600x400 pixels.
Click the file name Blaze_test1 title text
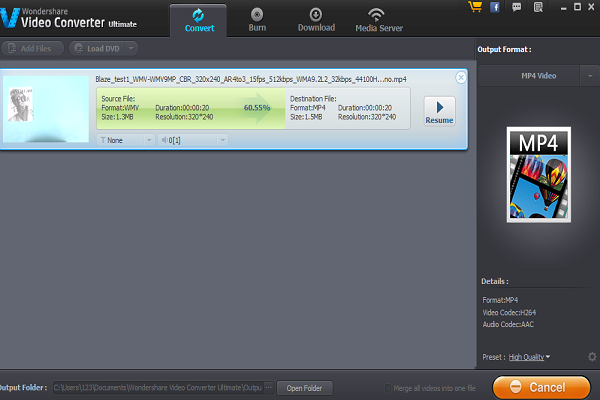click(251, 79)
